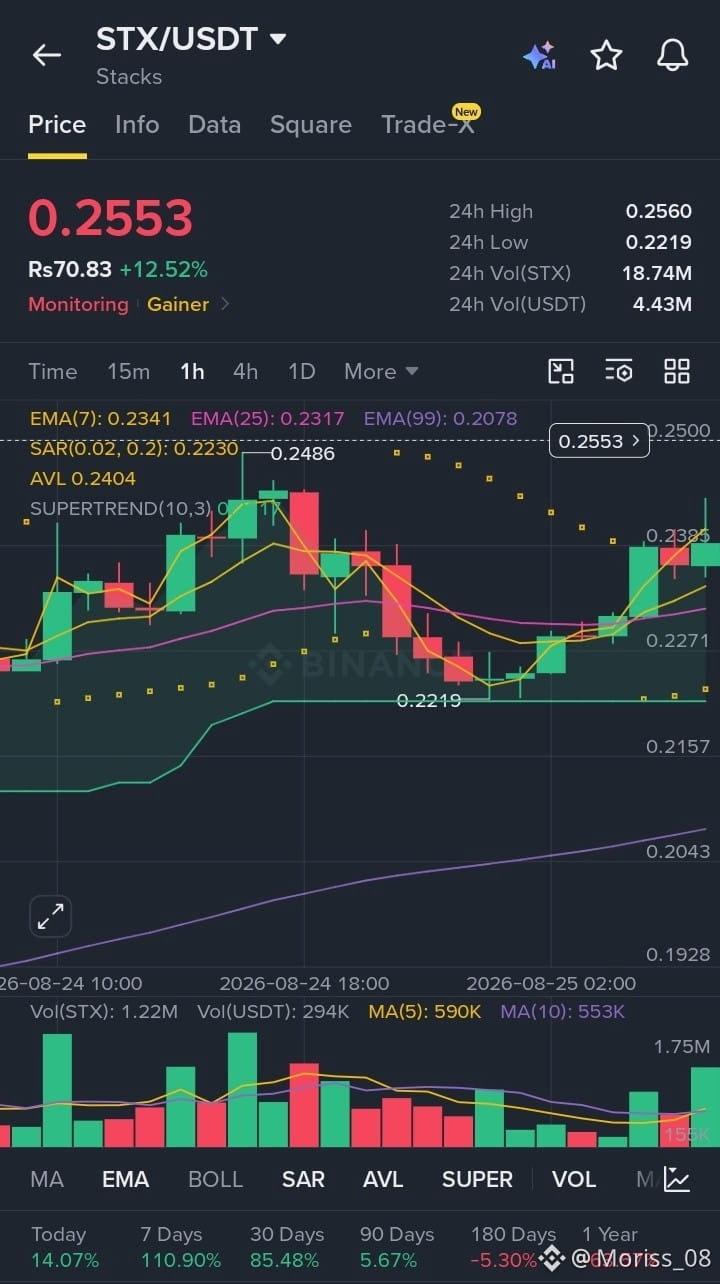Tap the EMA(25): 0.2317 legend
Viewport: 720px width, 1284px height.
(268, 418)
